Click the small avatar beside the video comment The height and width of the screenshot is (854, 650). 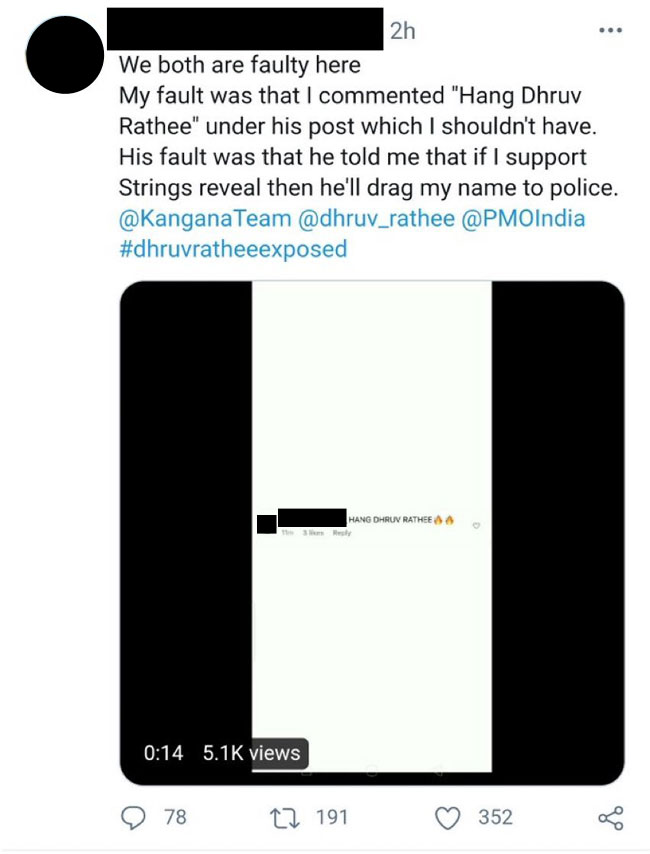tap(266, 523)
